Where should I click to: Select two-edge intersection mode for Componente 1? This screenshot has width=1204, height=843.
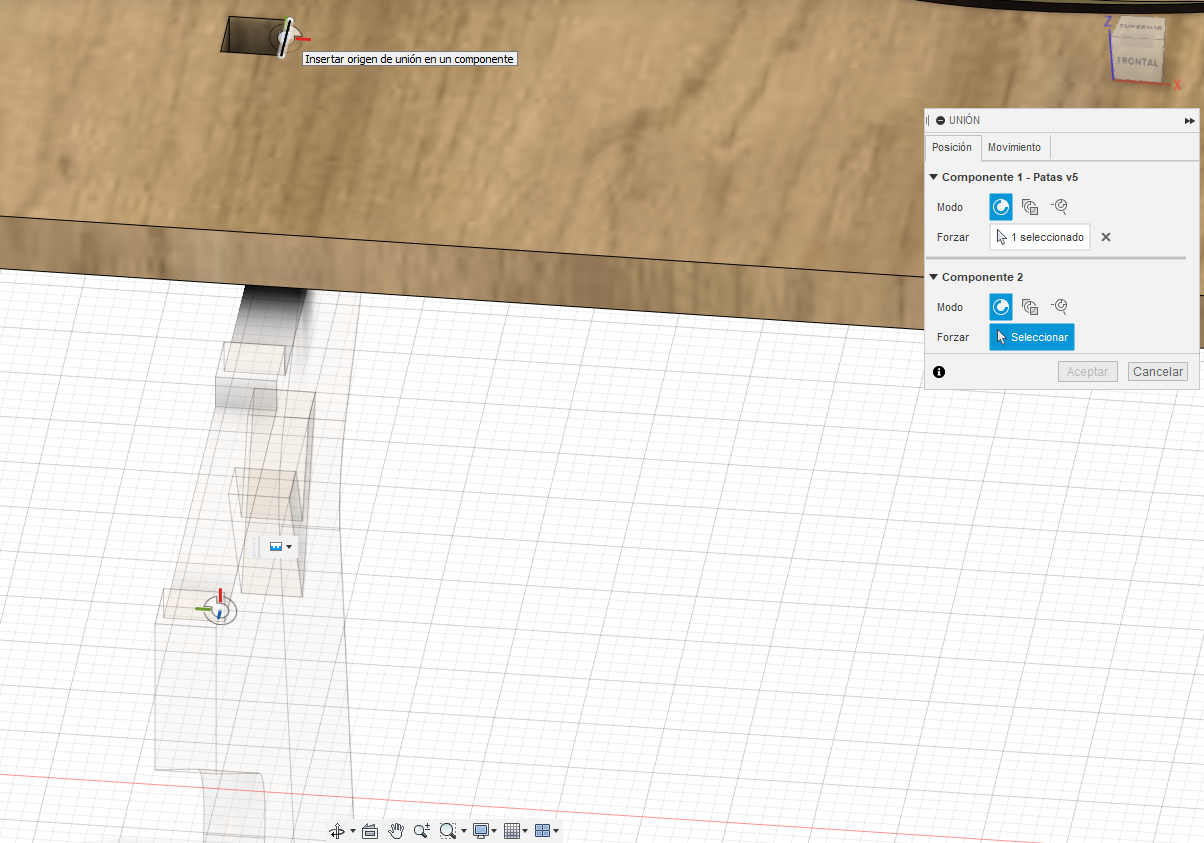tap(1060, 207)
